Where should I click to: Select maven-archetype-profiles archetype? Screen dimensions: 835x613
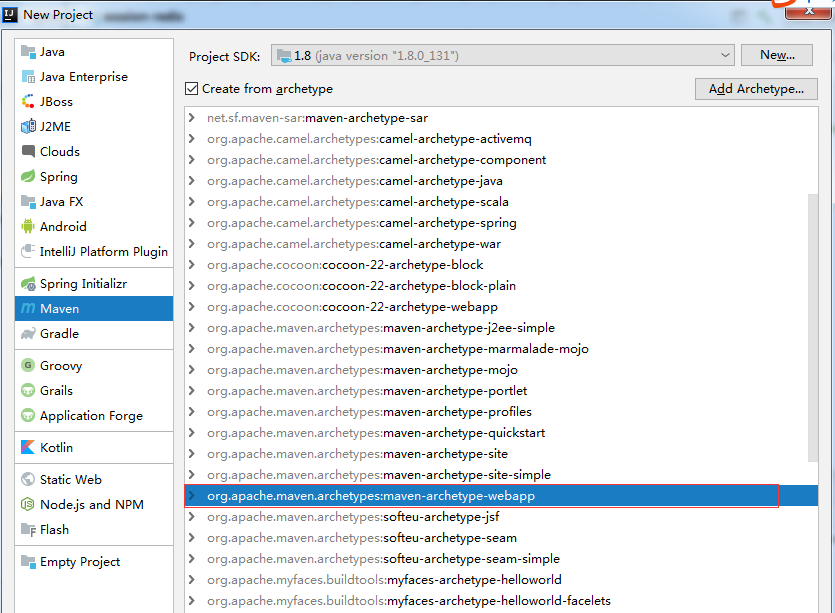click(x=501, y=412)
